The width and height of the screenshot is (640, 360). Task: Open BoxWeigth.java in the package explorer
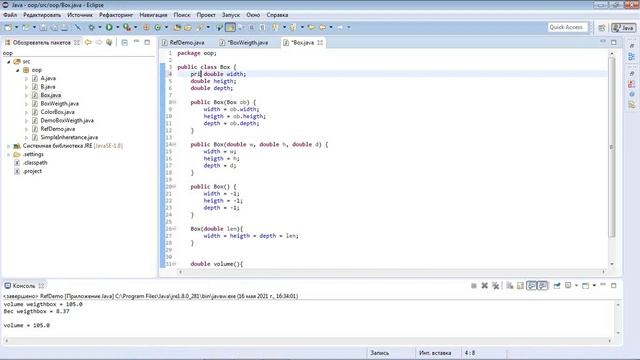click(60, 104)
